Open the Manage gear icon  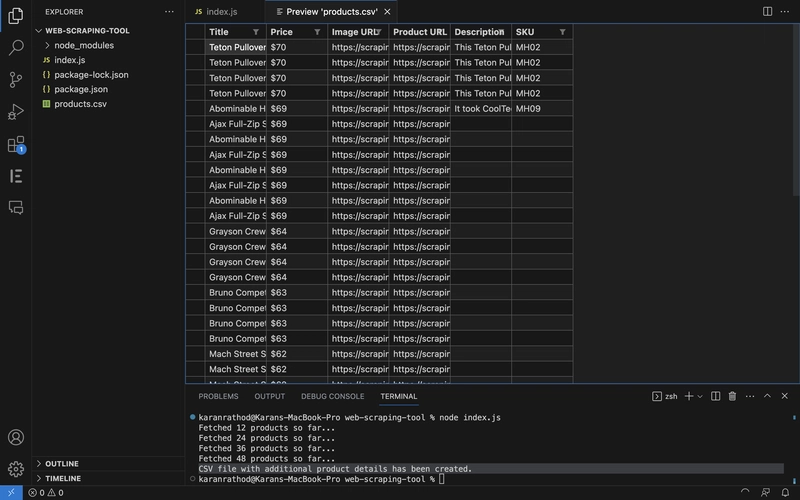coord(16,468)
